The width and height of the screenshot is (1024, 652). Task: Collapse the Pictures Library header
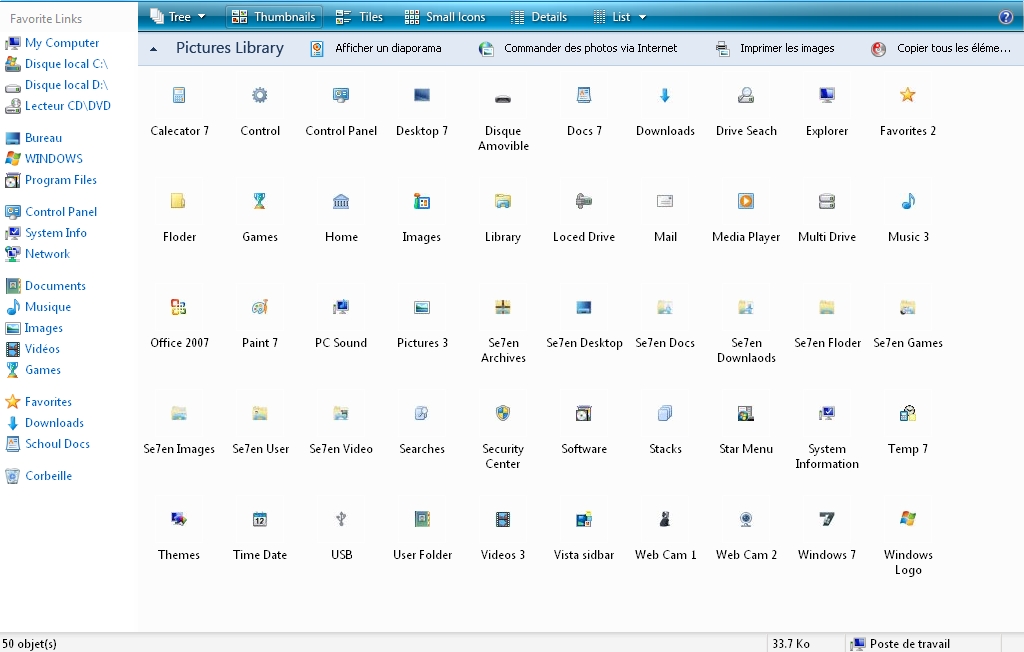153,47
